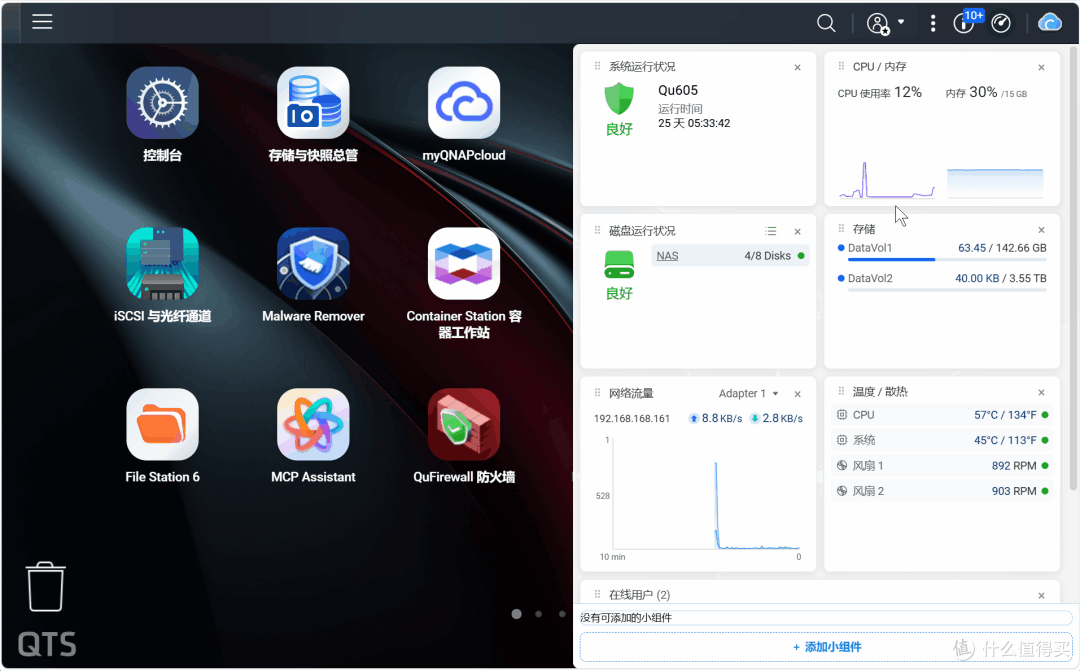Open the myQNAPcloud cloud icon in top bar

coord(1050,23)
